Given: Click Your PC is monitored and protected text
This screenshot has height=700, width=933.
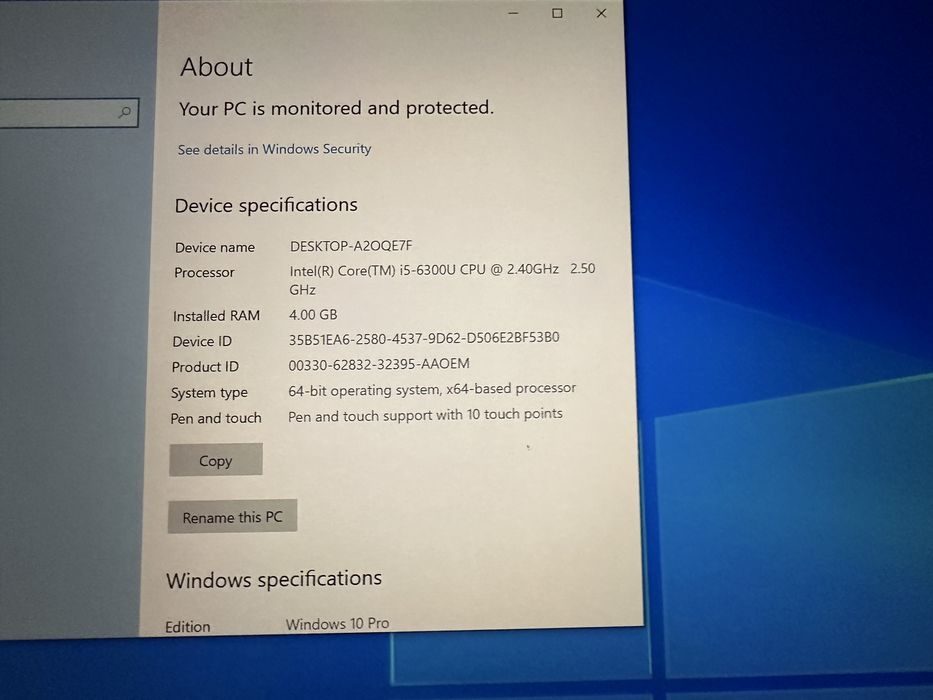Looking at the screenshot, I should click(336, 108).
